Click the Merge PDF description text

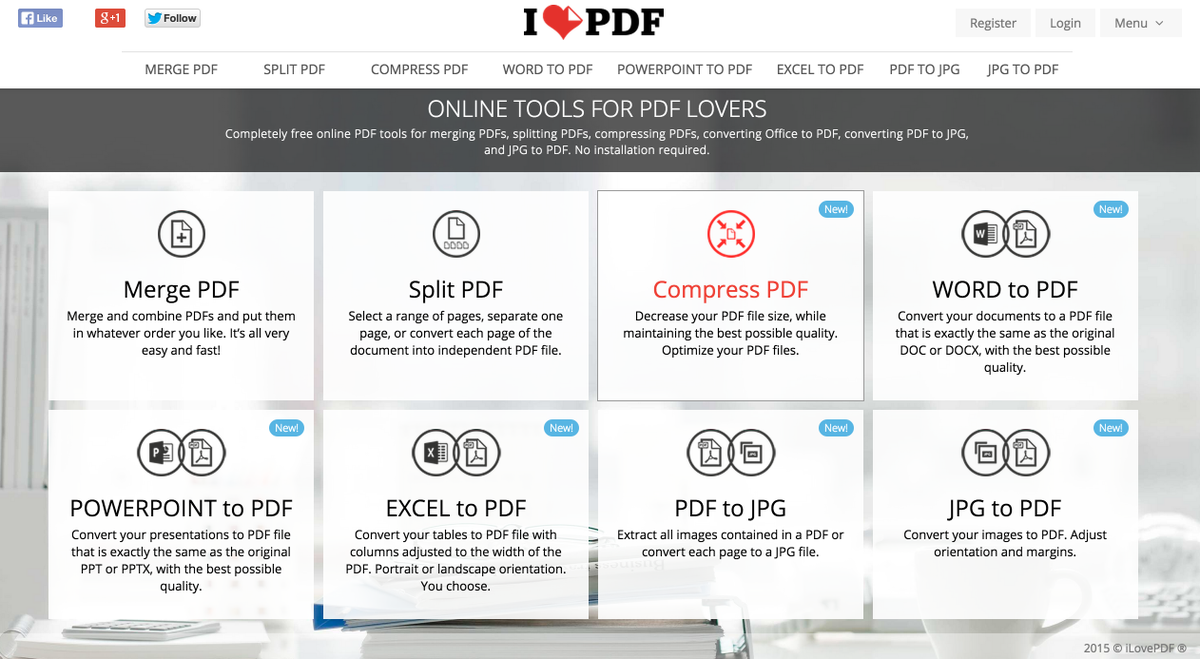click(181, 333)
